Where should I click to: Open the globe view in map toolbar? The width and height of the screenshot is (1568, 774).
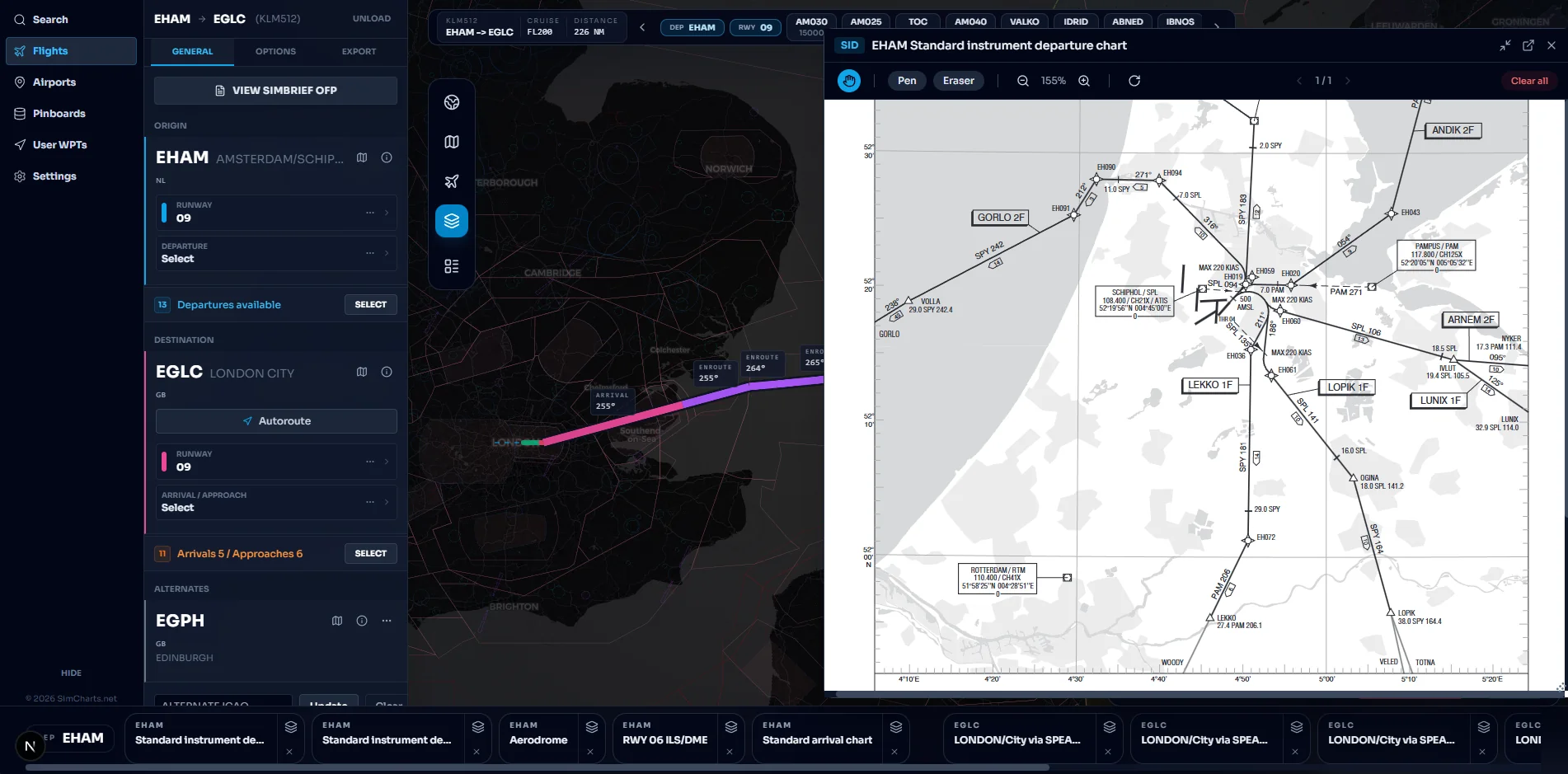452,102
